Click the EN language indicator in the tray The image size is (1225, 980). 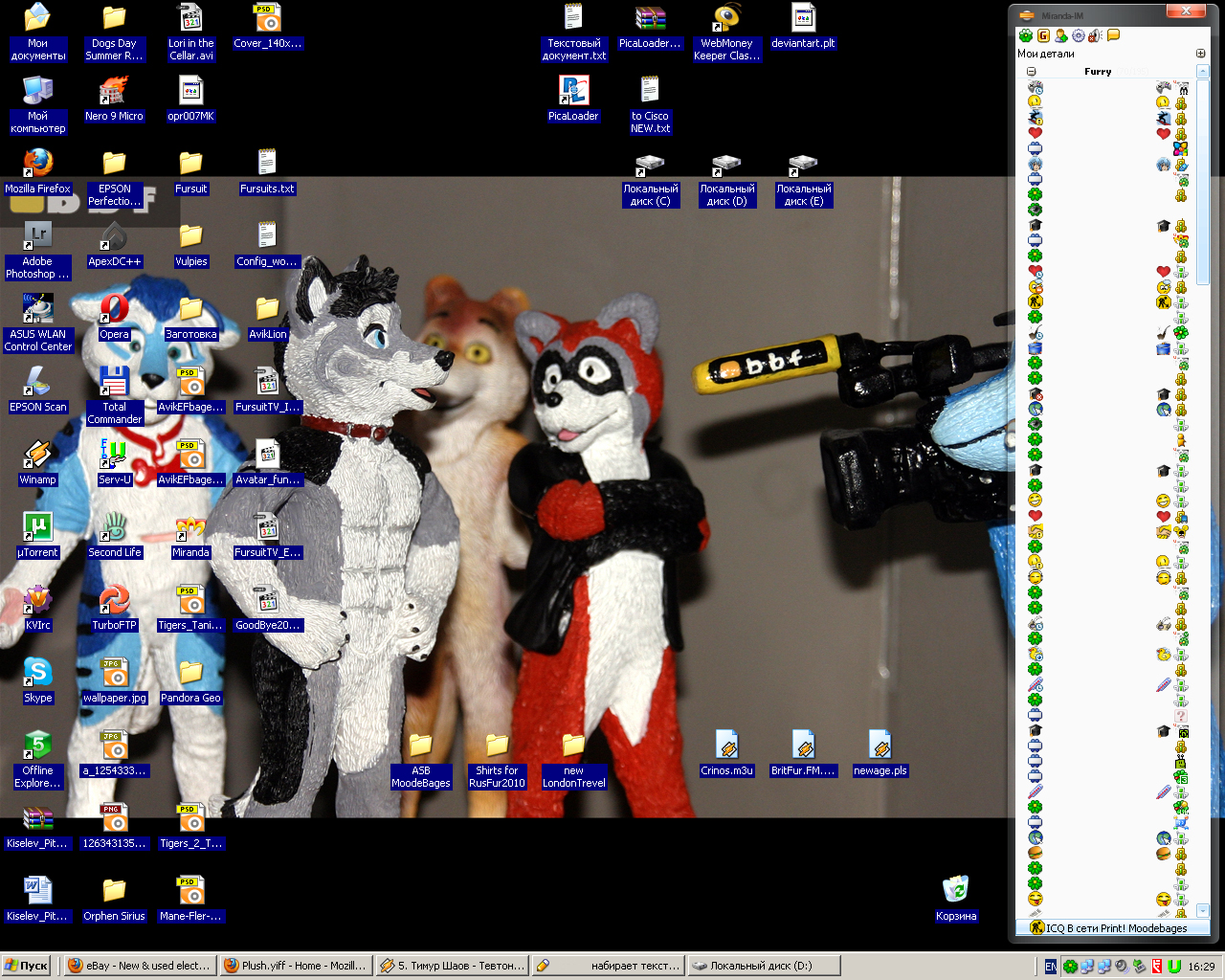point(1051,967)
